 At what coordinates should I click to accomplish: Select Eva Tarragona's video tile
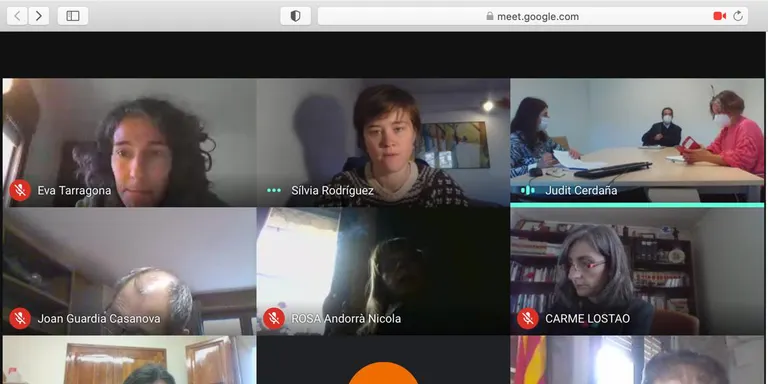[129, 143]
